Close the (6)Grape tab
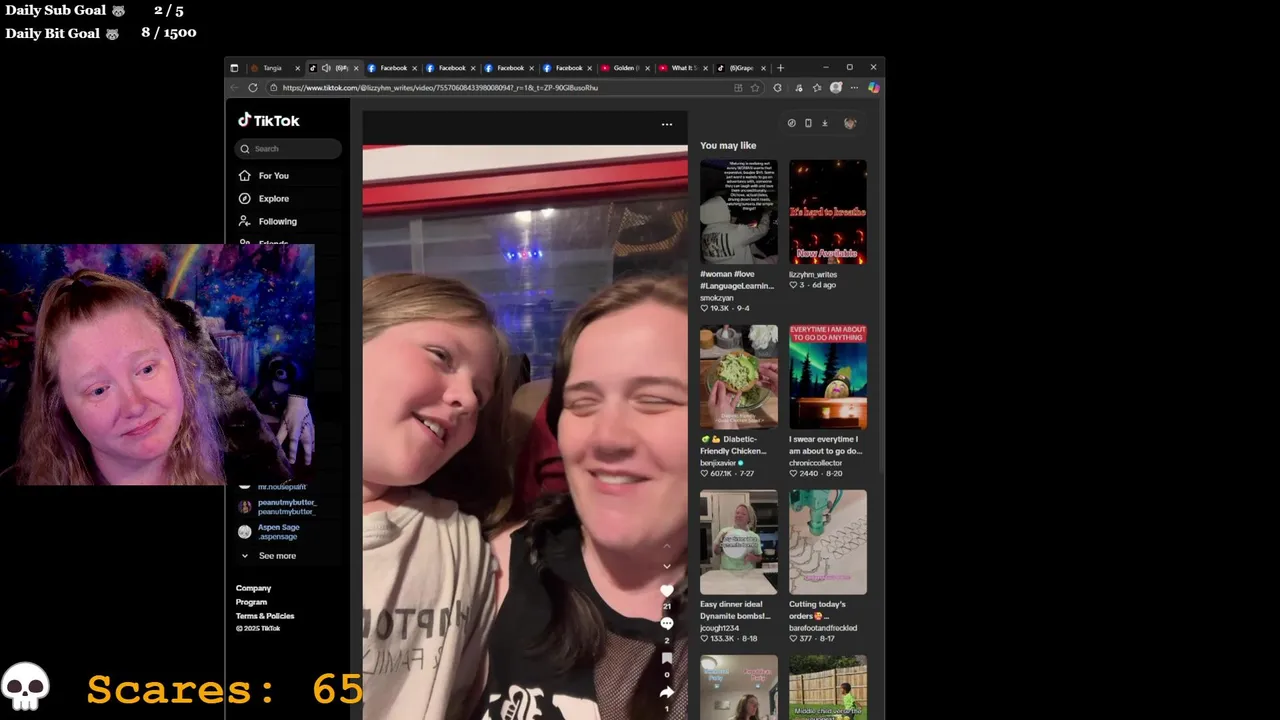Viewport: 1280px width, 720px height. click(764, 68)
